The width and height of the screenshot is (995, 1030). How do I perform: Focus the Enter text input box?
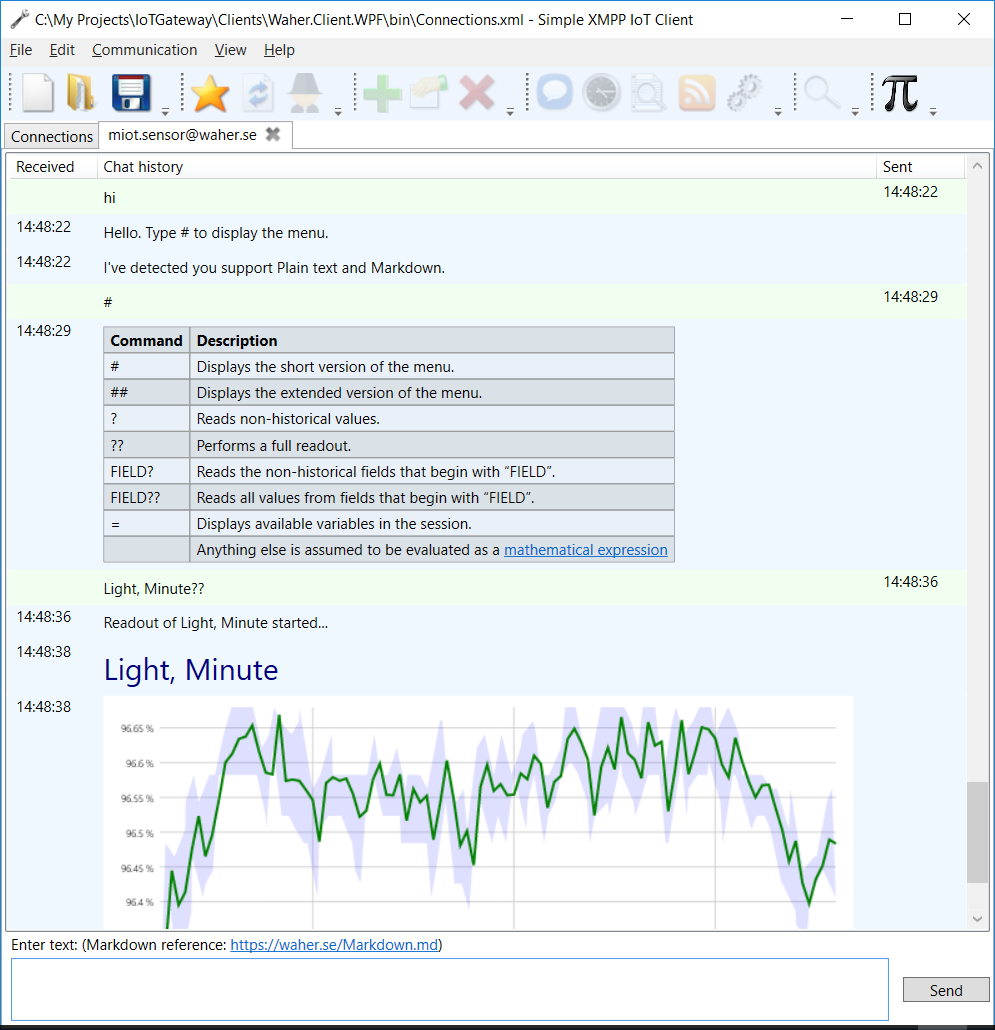click(450, 989)
